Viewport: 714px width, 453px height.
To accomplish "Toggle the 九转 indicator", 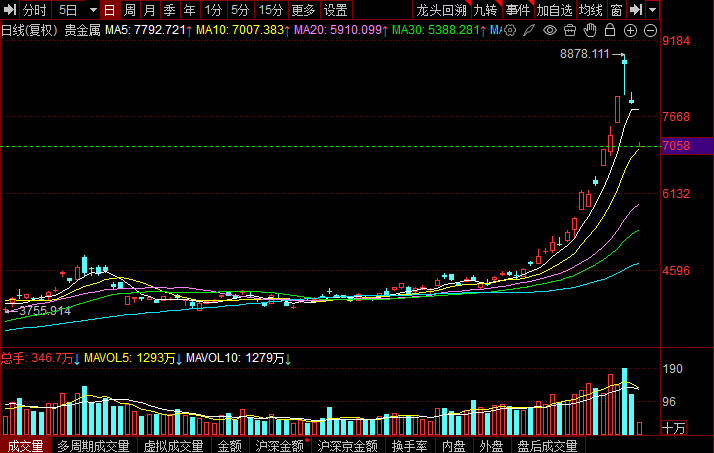I will point(485,10).
